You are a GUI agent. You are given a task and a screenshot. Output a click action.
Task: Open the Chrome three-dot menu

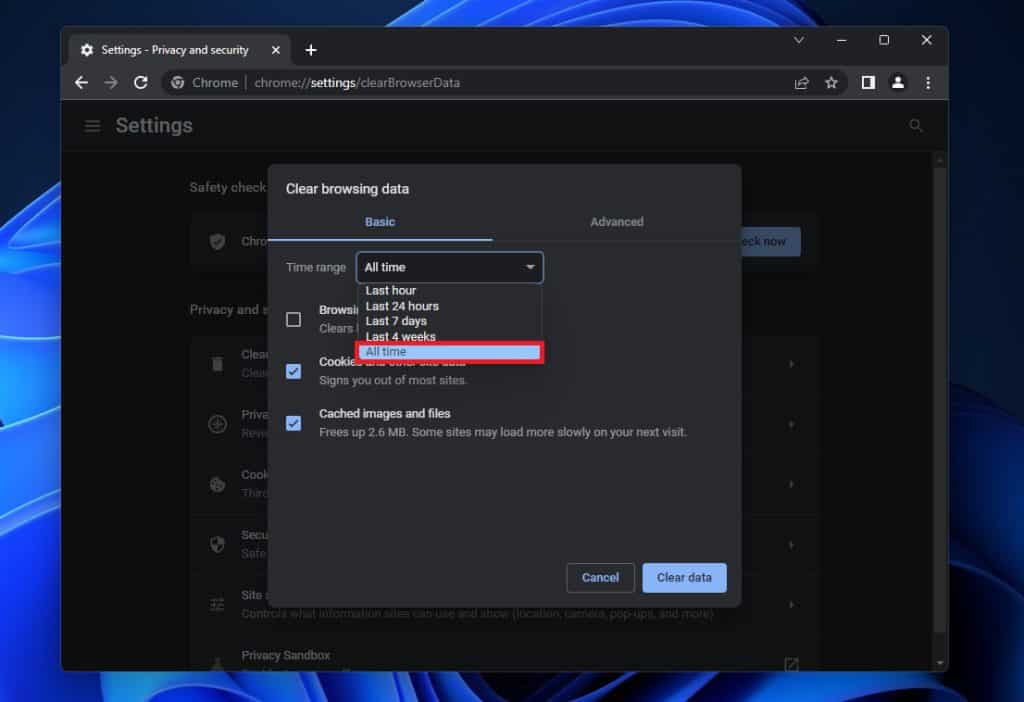point(928,82)
